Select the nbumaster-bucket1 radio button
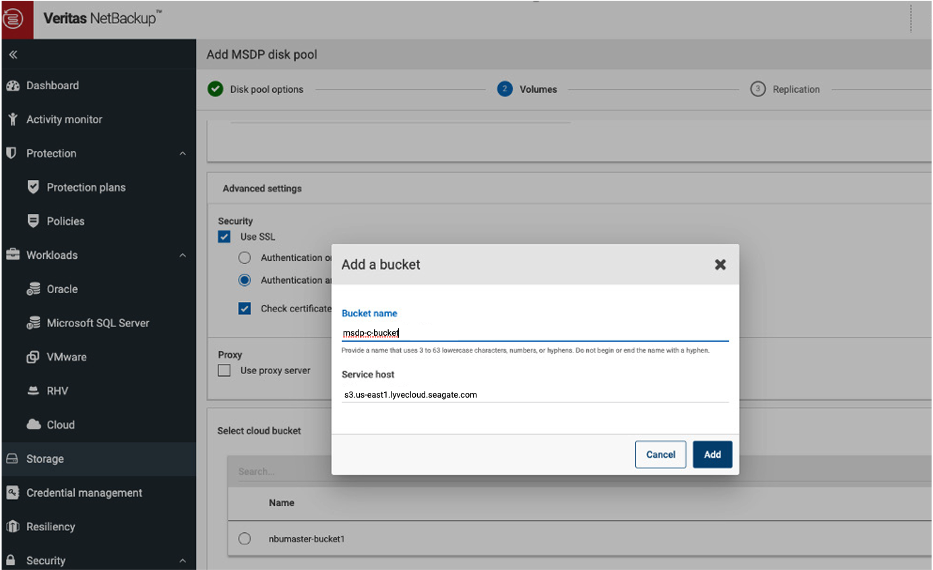 point(245,538)
